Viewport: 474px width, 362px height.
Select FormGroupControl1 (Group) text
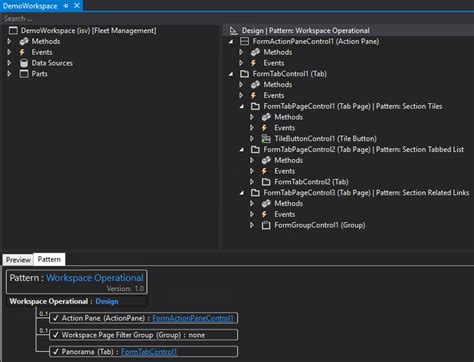coord(320,225)
